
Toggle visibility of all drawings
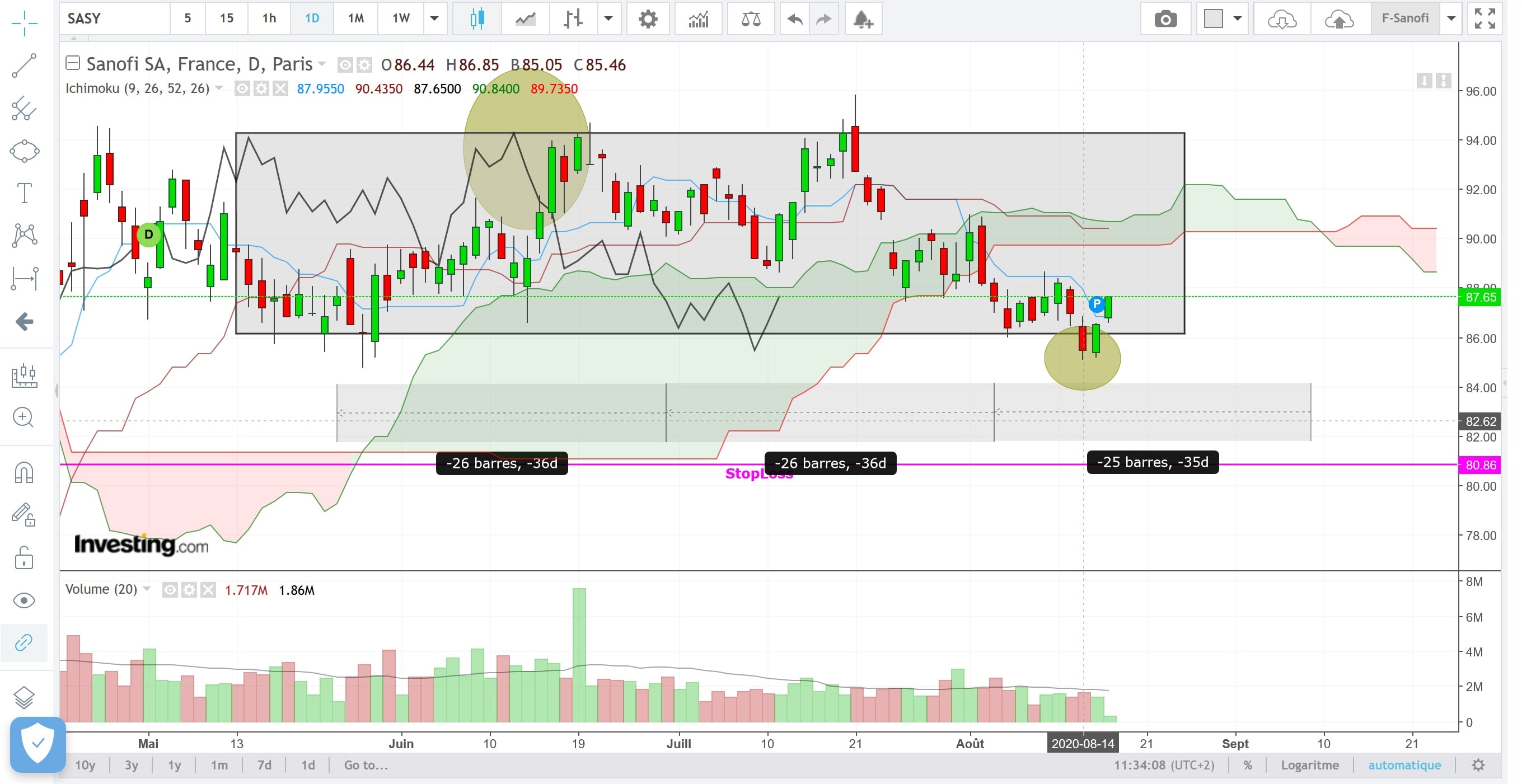click(x=24, y=601)
